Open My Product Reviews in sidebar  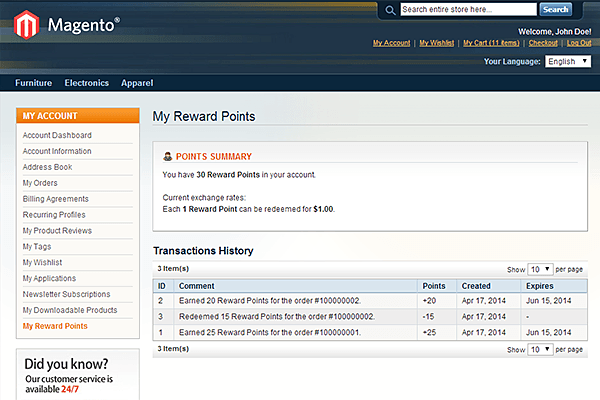[x=57, y=230]
